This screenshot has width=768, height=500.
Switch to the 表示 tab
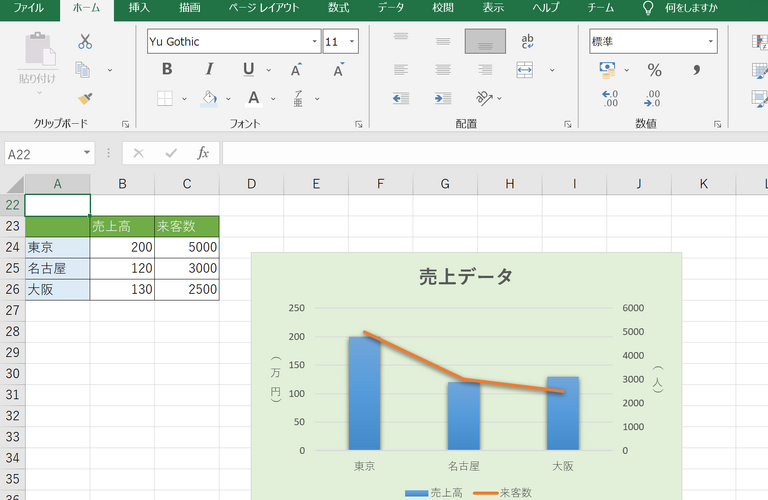tap(493, 8)
